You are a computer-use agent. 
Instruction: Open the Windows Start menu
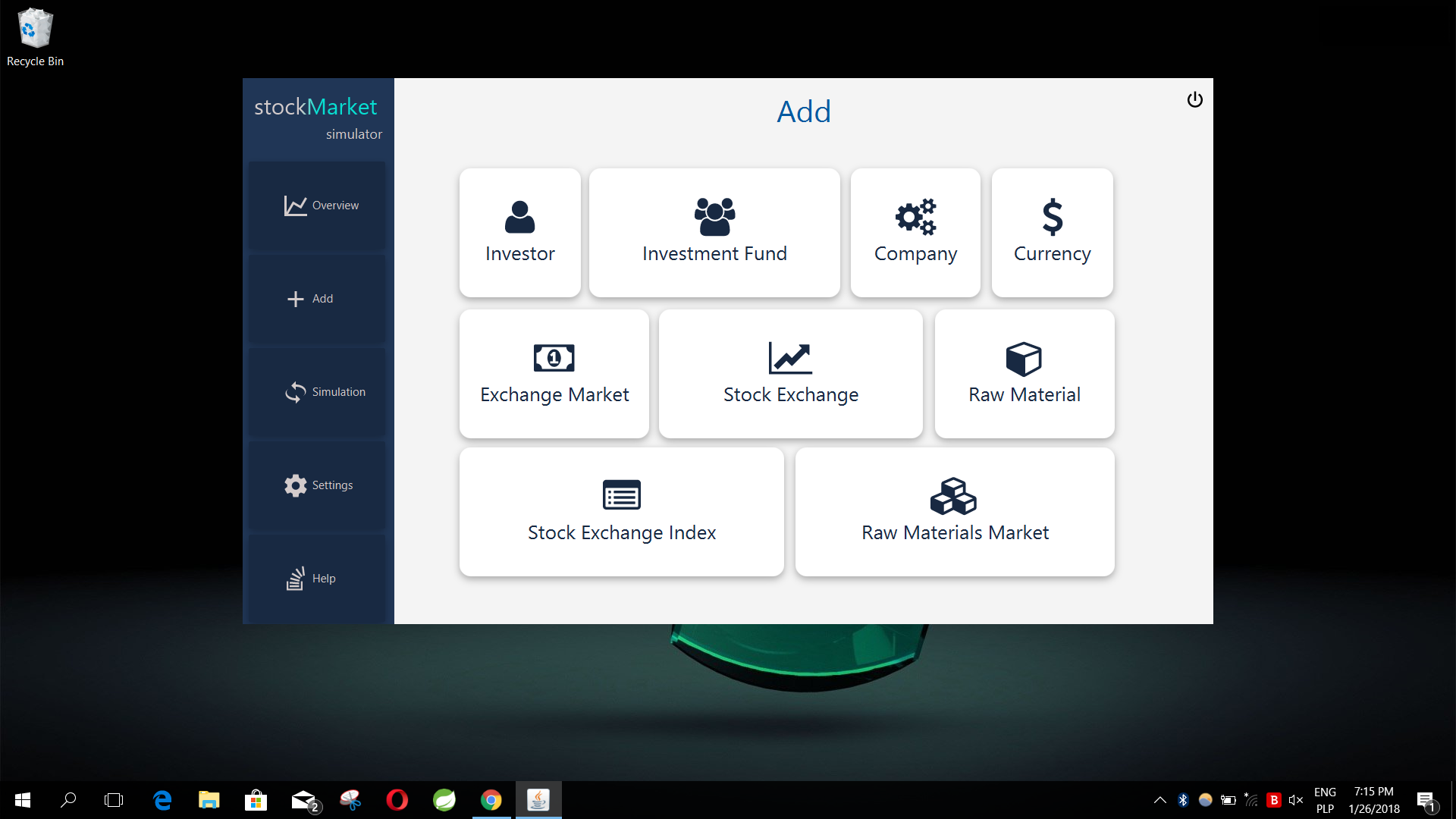23,800
